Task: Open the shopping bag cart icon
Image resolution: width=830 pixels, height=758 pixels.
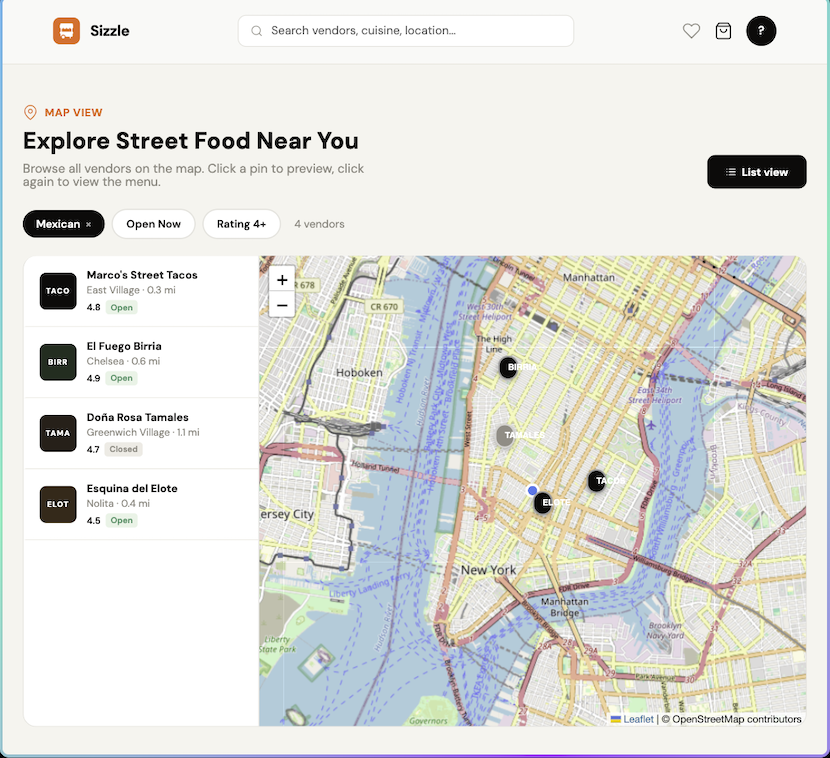Action: [x=723, y=31]
